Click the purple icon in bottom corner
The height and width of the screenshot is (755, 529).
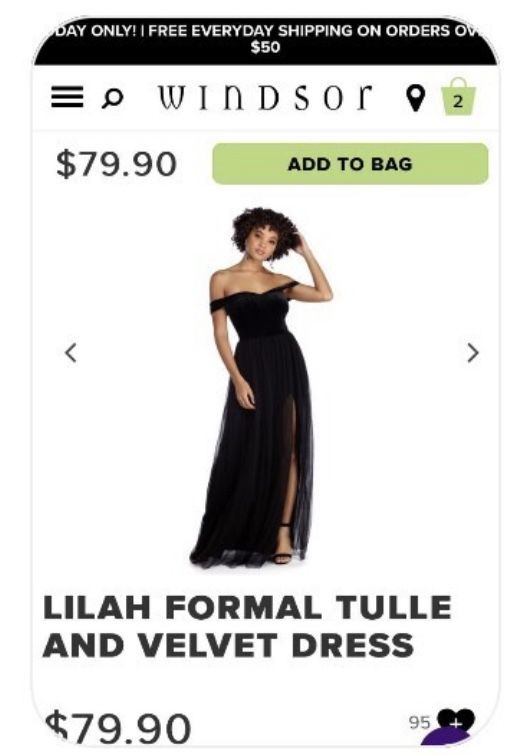point(445,737)
